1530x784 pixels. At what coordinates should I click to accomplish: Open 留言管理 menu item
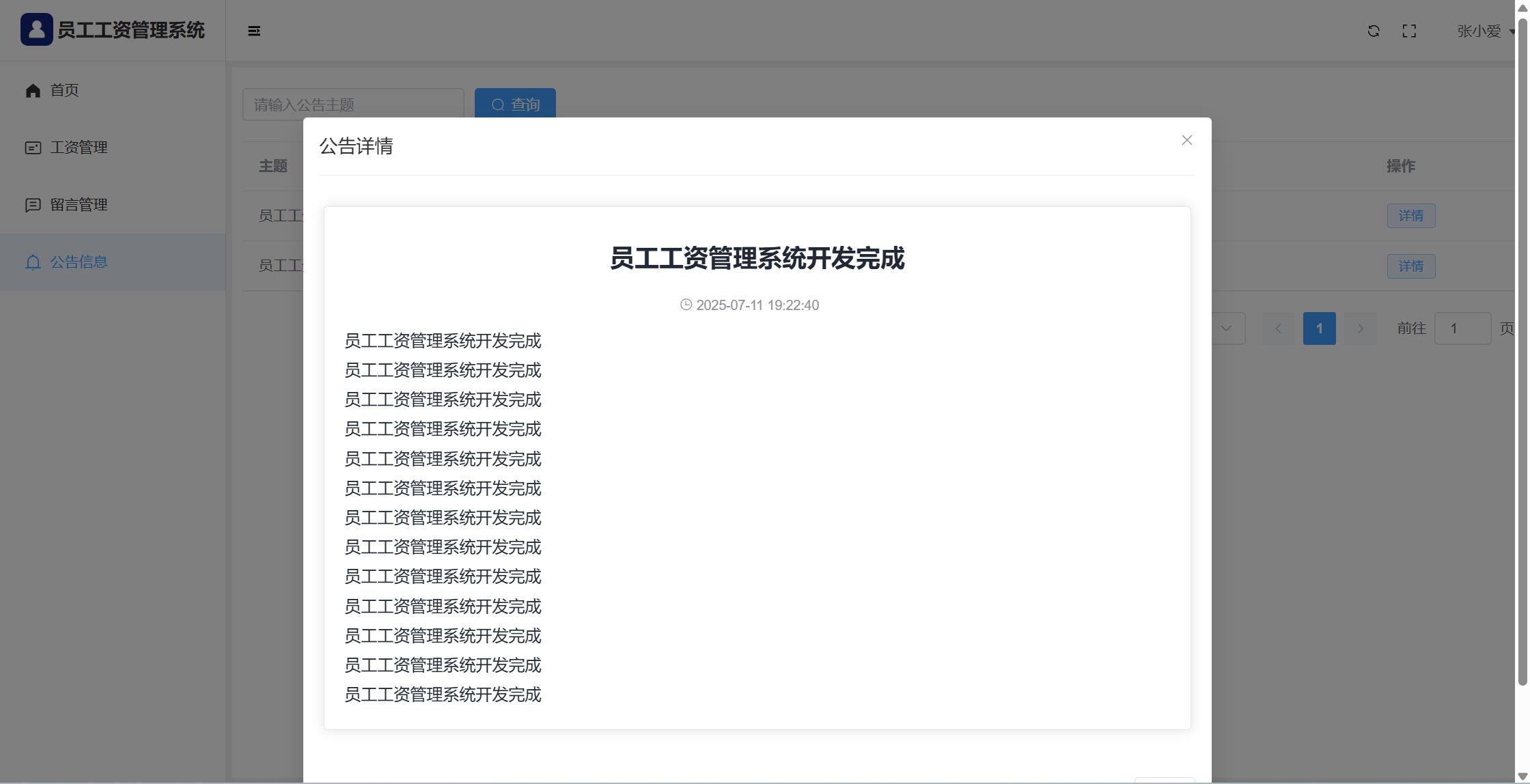pyautogui.click(x=79, y=205)
